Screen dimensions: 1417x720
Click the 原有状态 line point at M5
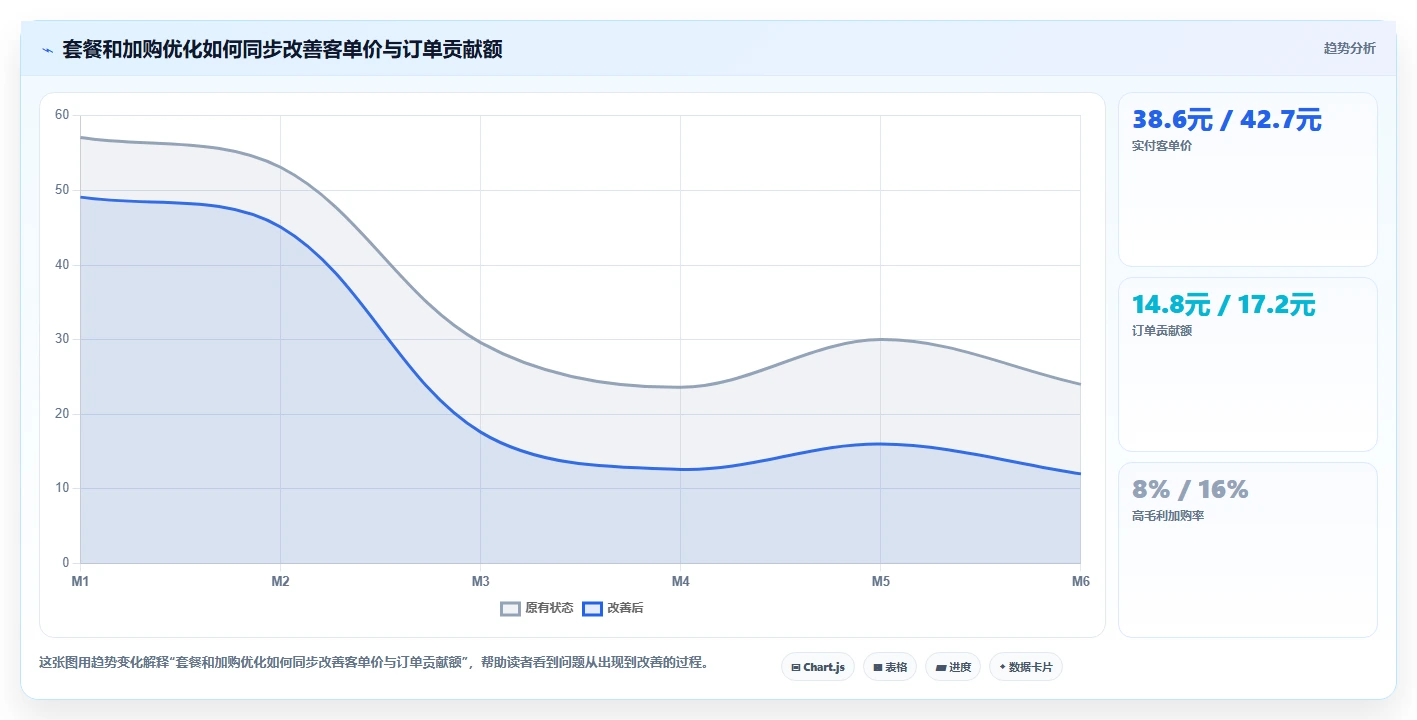(880, 339)
